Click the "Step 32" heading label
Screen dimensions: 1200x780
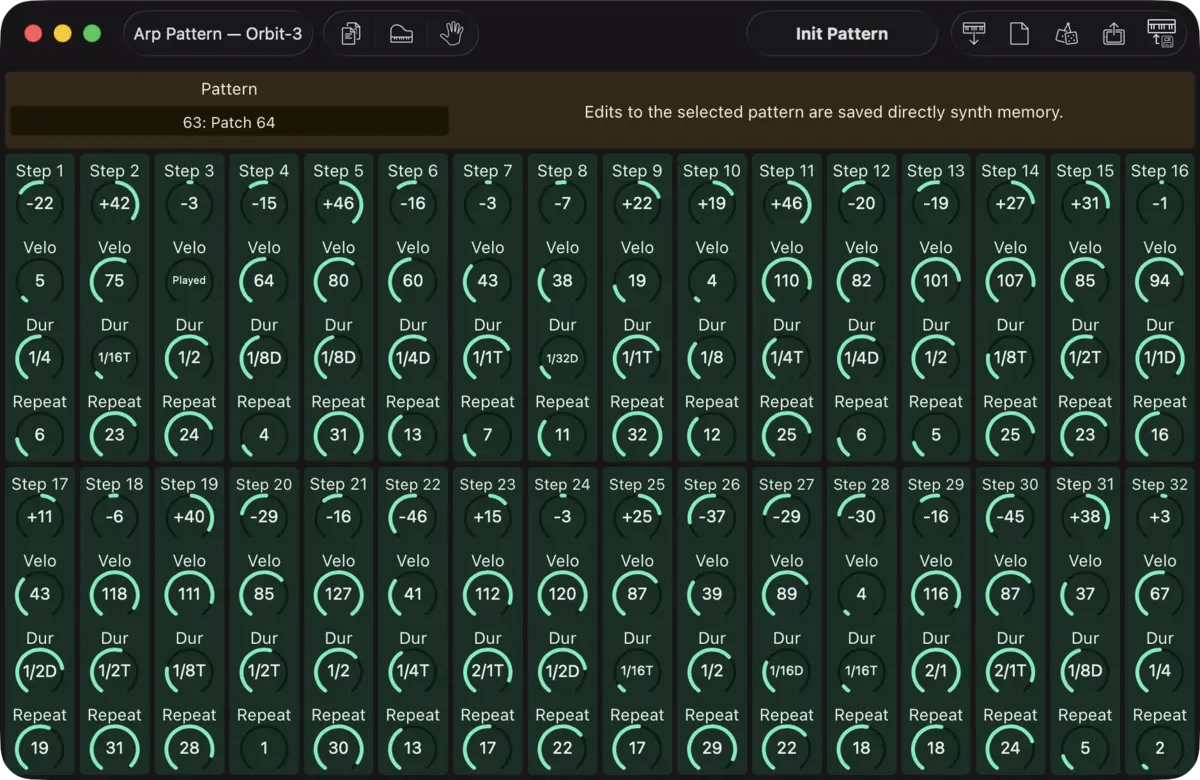(x=1160, y=484)
